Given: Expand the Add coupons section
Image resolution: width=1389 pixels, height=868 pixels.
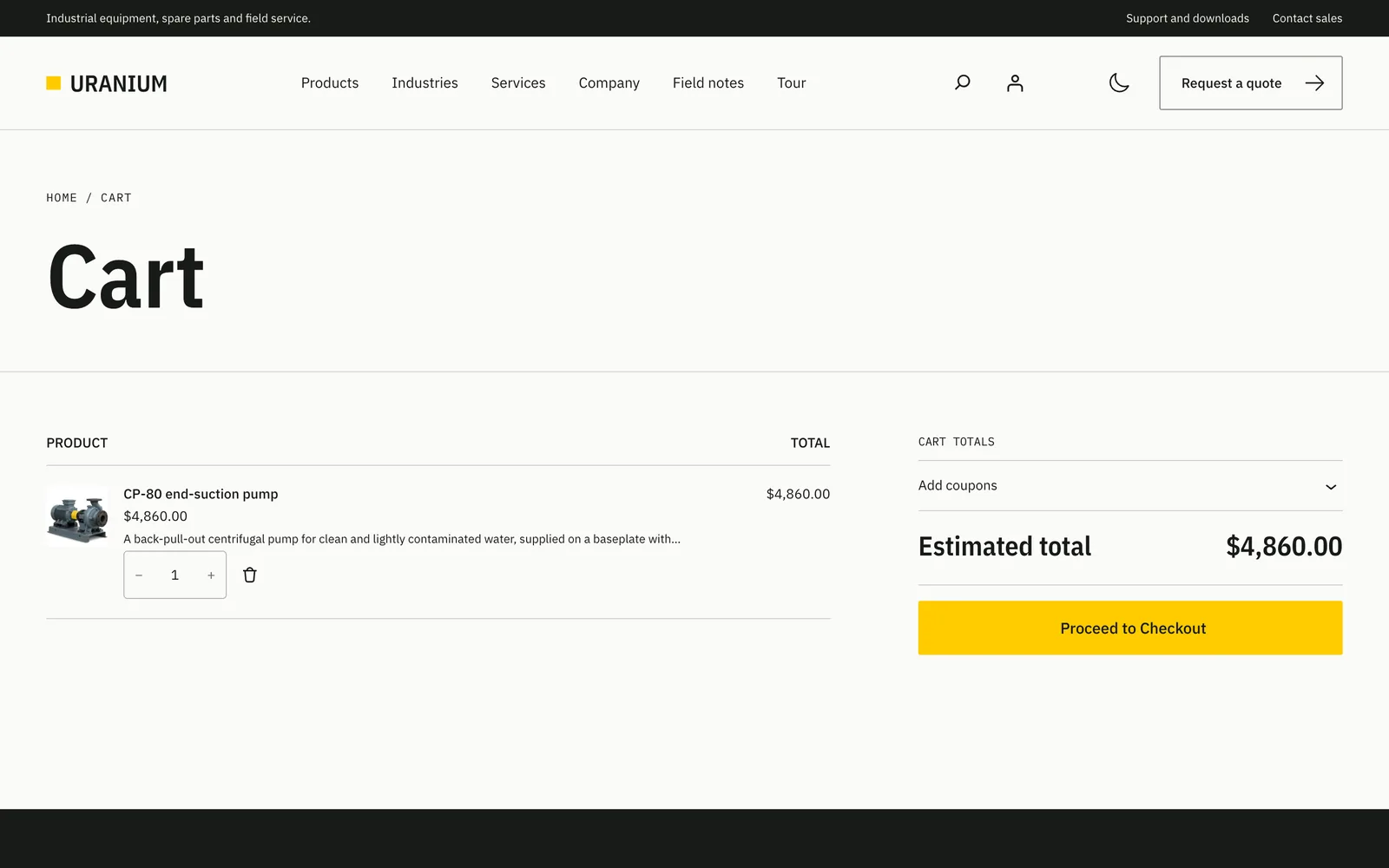Looking at the screenshot, I should (1130, 486).
